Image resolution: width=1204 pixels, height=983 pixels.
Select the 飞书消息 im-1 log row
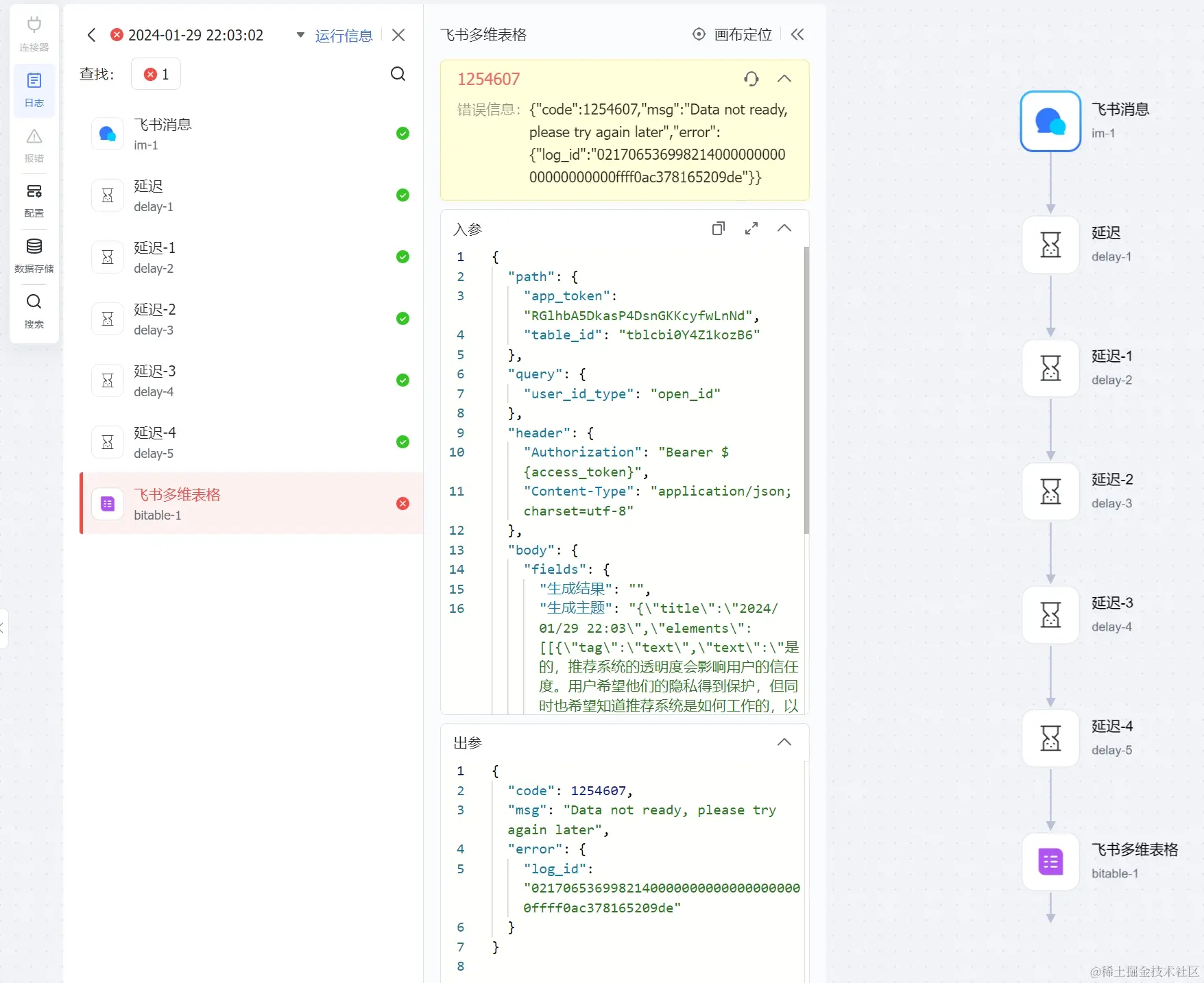point(251,134)
